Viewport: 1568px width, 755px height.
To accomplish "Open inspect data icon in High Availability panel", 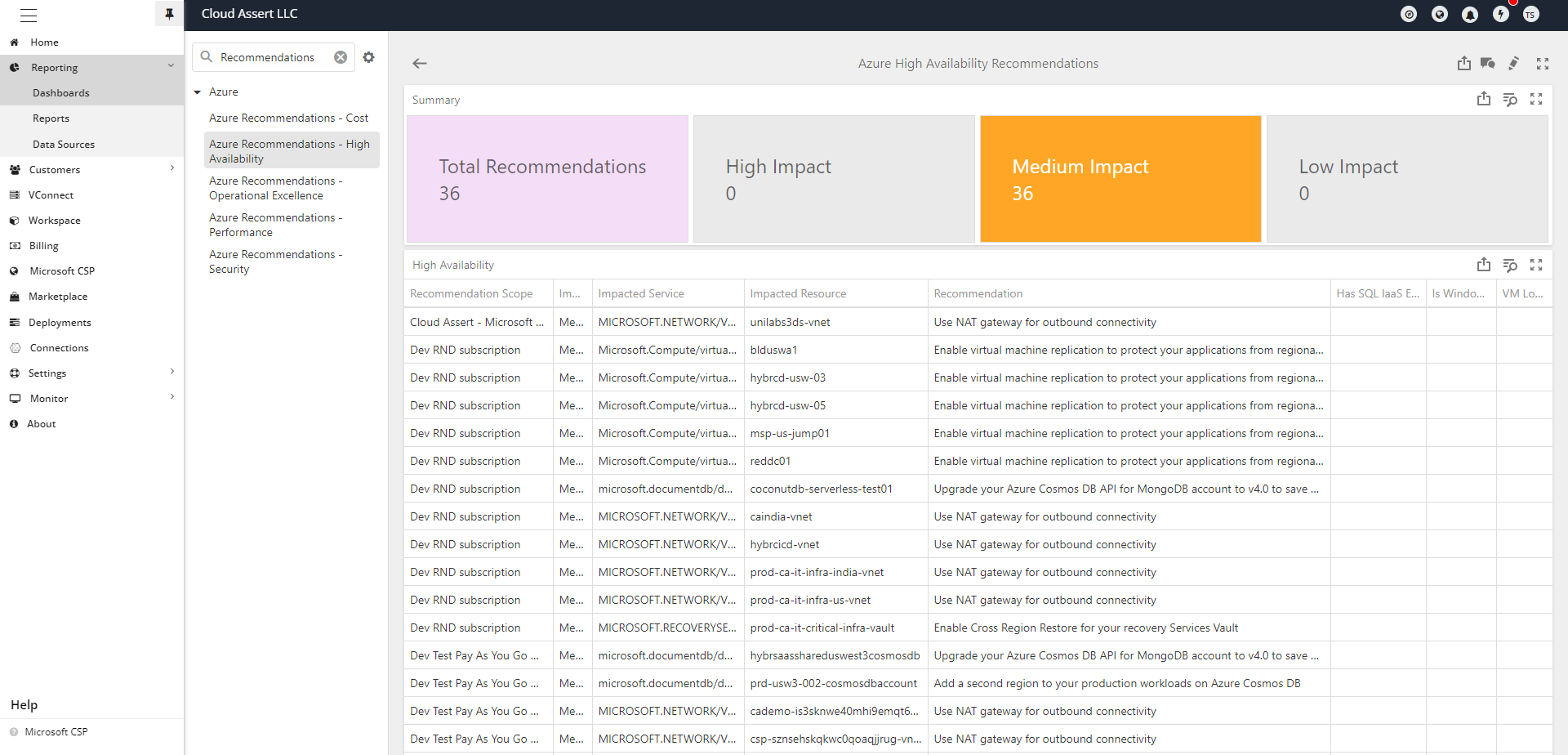I will tap(1509, 266).
